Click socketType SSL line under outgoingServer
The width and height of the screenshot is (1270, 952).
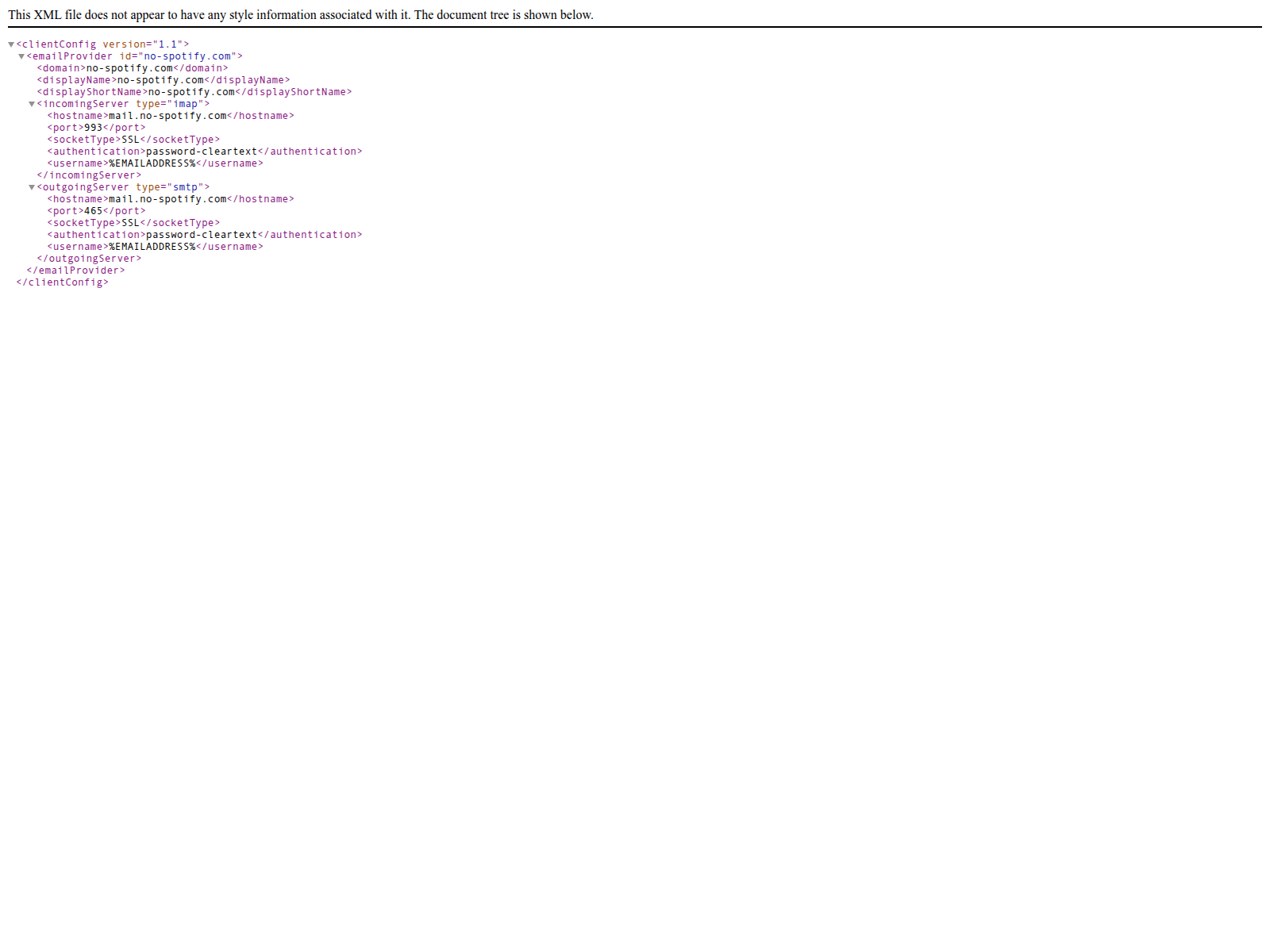(x=133, y=223)
